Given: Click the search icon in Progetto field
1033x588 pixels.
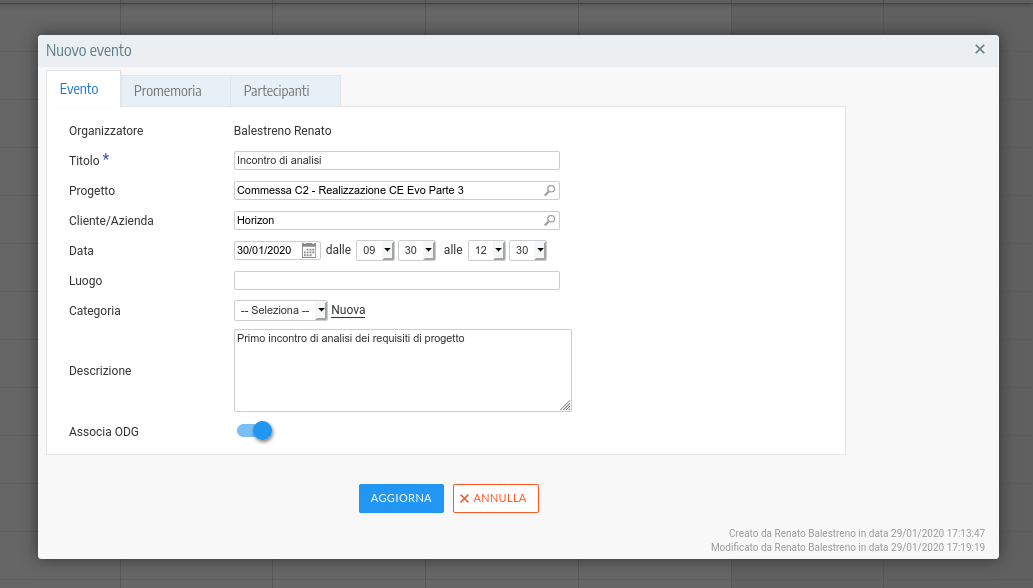Looking at the screenshot, I should 549,190.
